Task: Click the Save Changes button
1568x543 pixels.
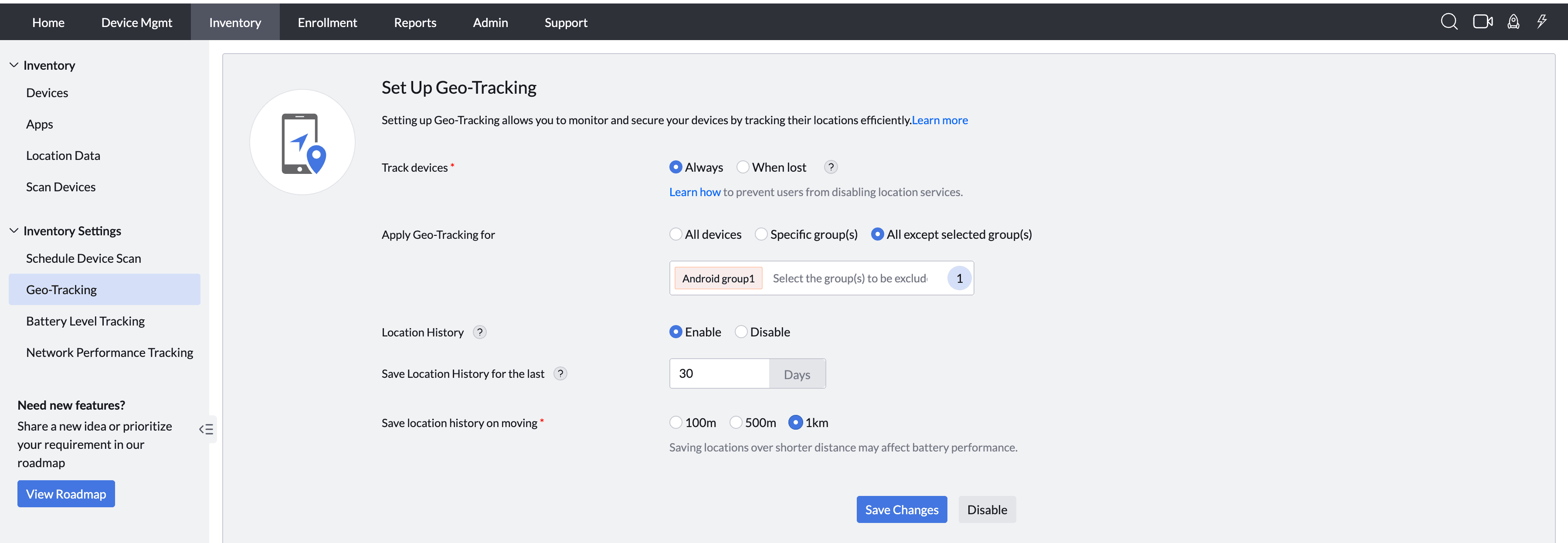Action: (x=901, y=509)
